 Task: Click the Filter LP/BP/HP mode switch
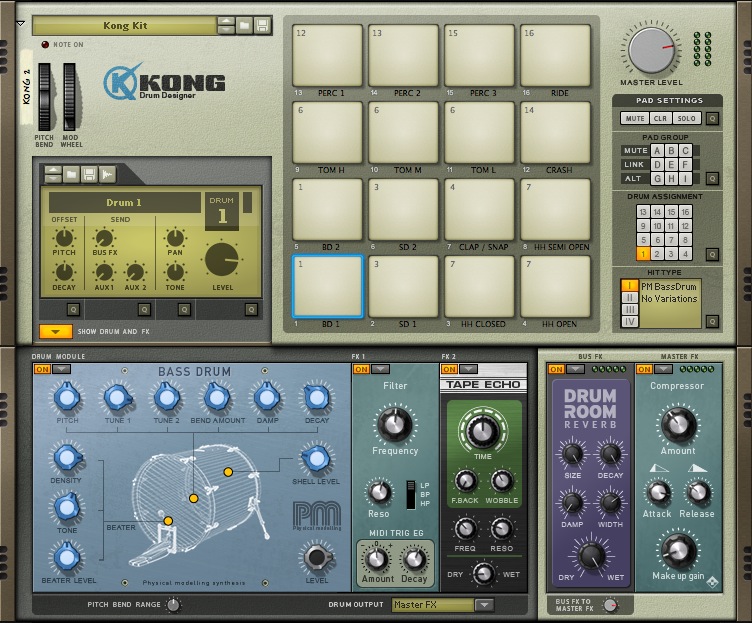click(x=411, y=494)
